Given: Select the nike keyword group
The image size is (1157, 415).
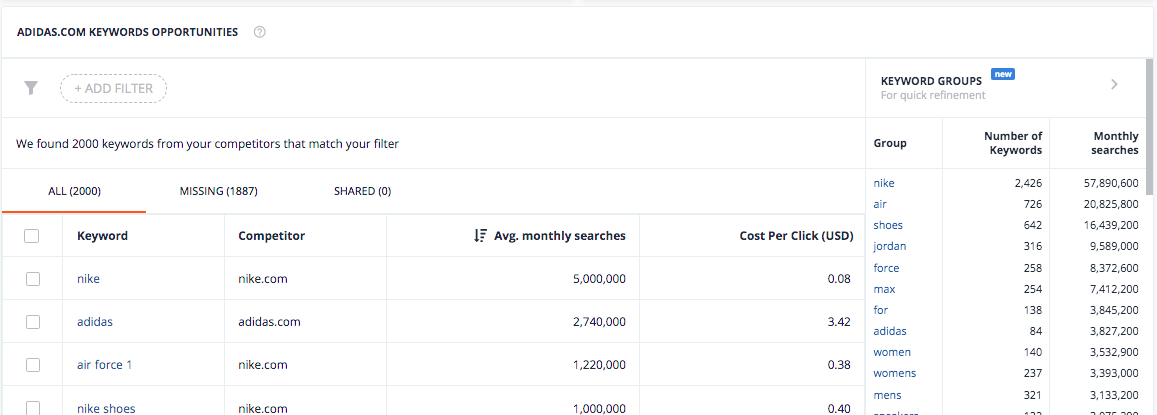Looking at the screenshot, I should [x=884, y=183].
